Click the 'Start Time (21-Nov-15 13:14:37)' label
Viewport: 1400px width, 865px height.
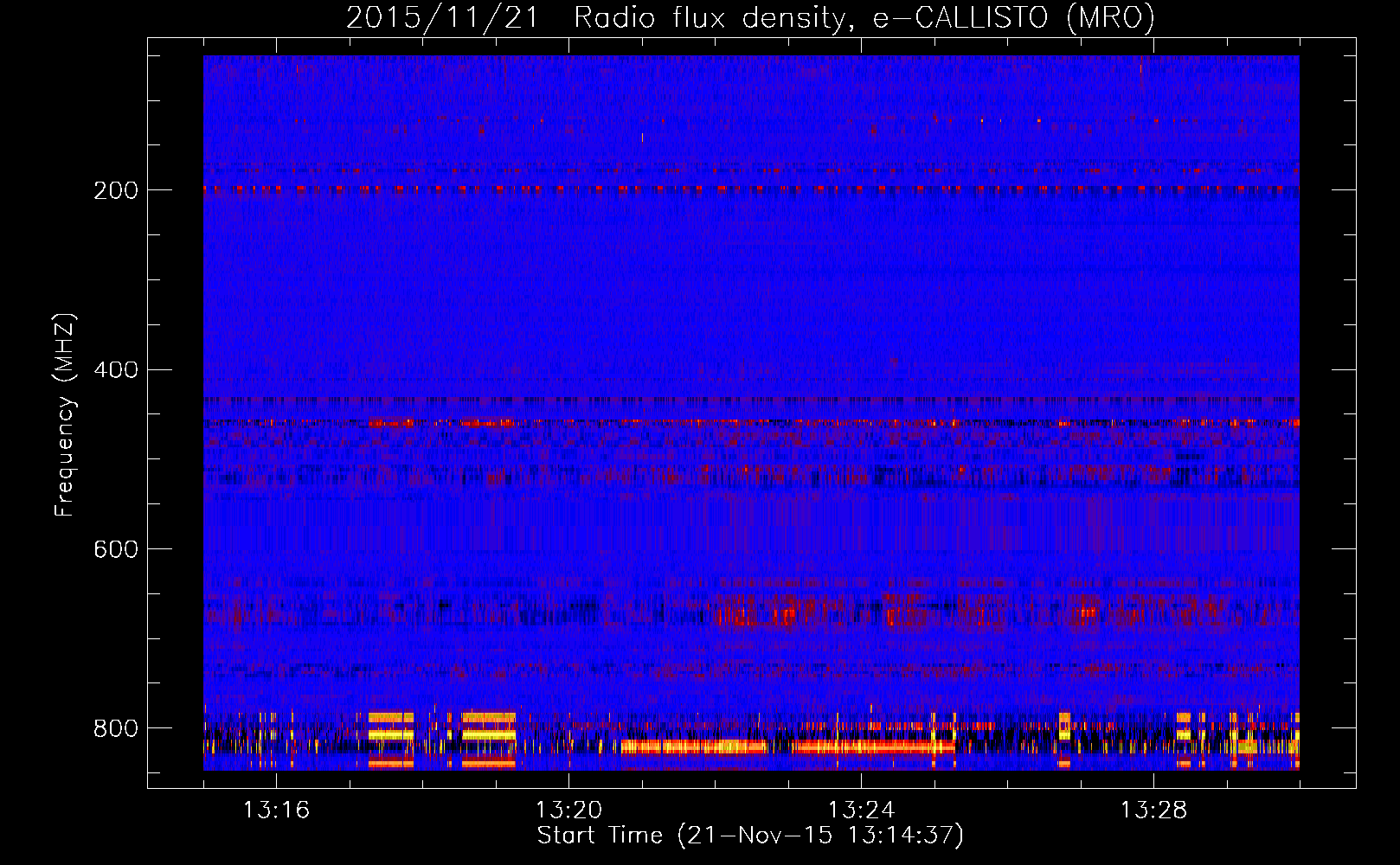click(x=750, y=836)
